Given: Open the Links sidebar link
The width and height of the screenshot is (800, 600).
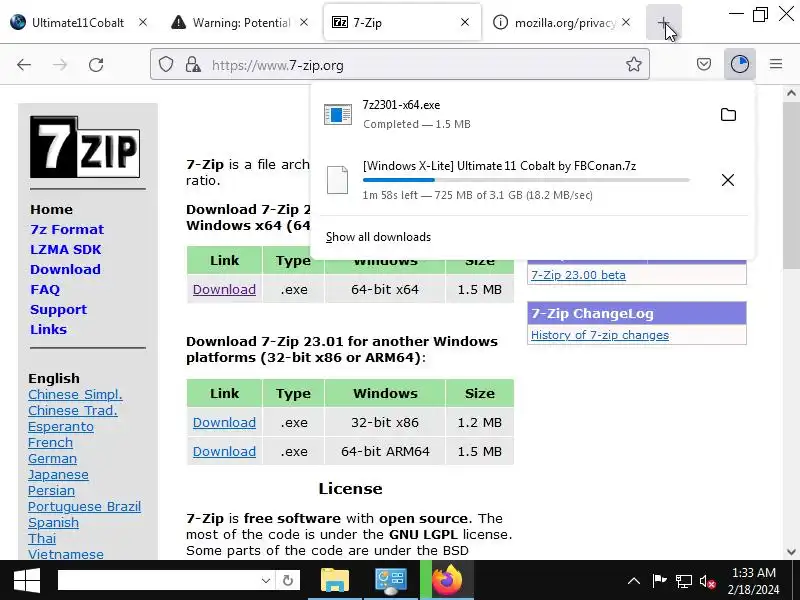Looking at the screenshot, I should 48,330.
